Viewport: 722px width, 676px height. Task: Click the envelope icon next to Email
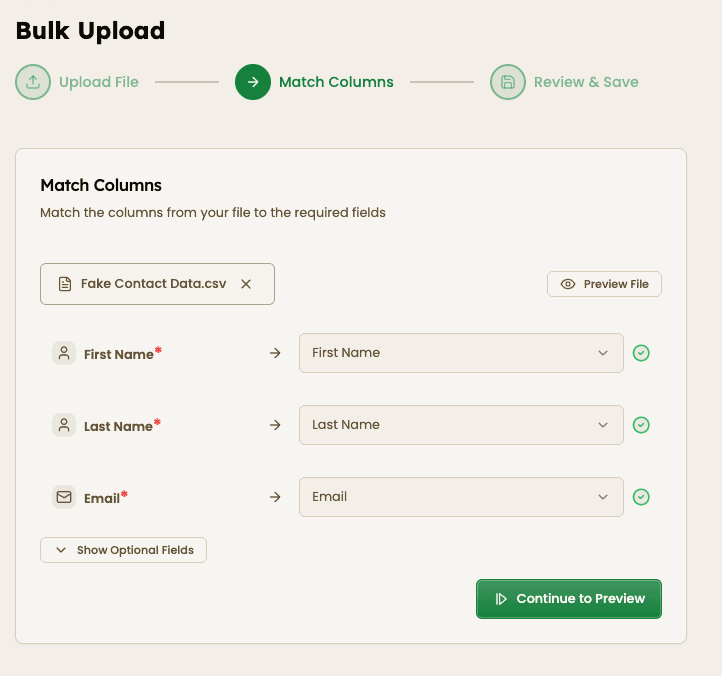64,497
